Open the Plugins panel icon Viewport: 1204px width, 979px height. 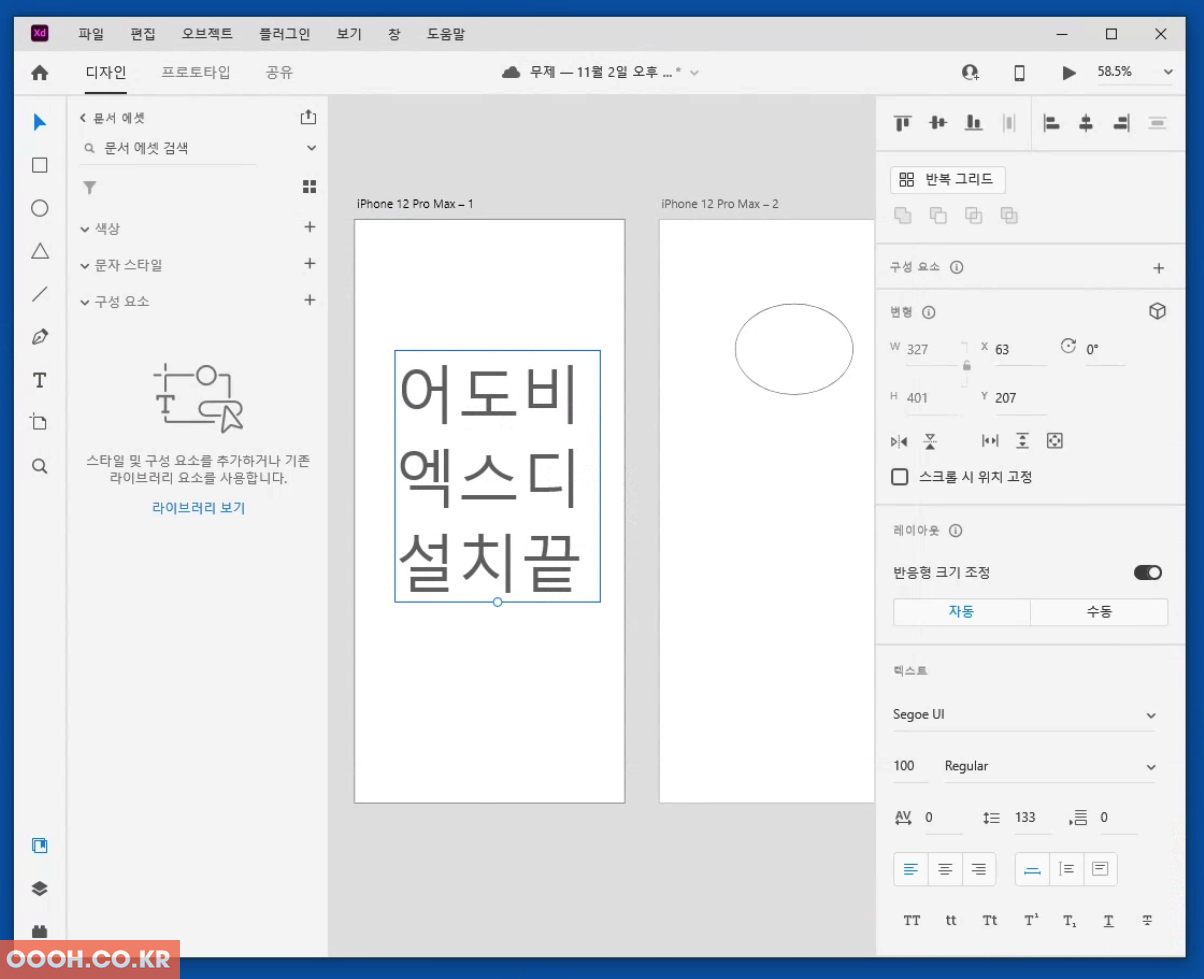point(40,931)
